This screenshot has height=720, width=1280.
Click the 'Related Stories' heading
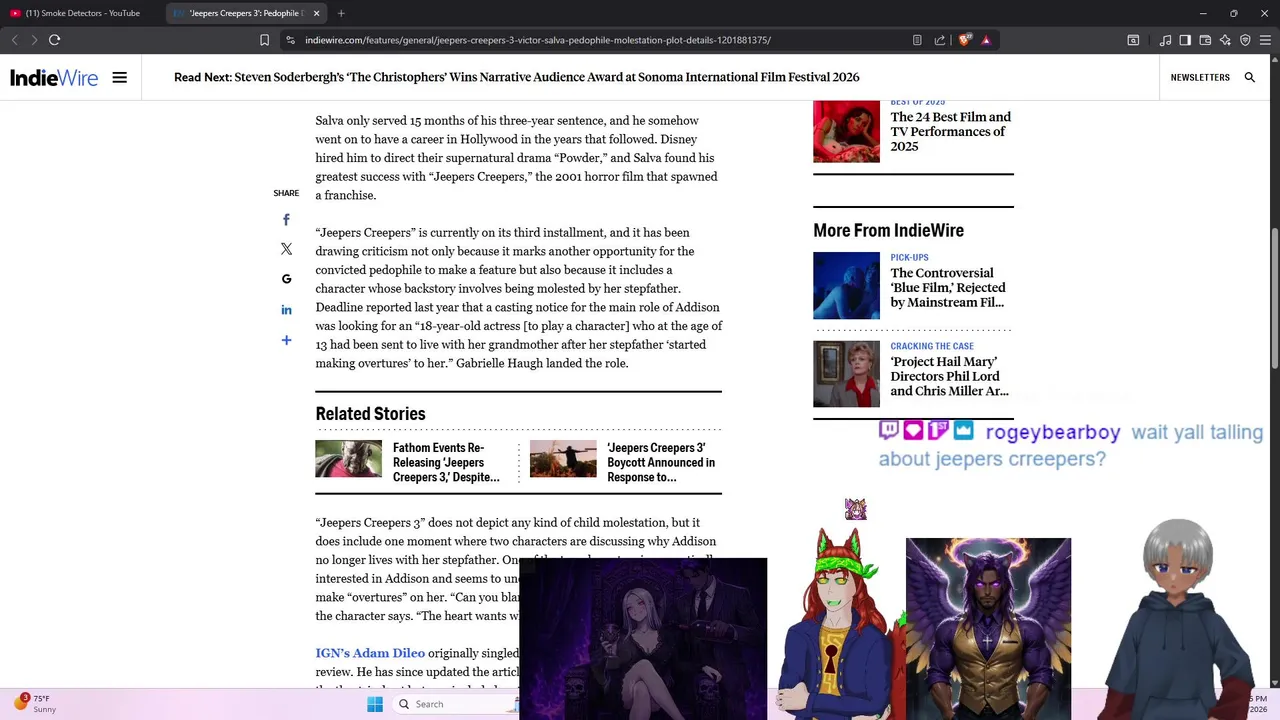[x=370, y=413]
